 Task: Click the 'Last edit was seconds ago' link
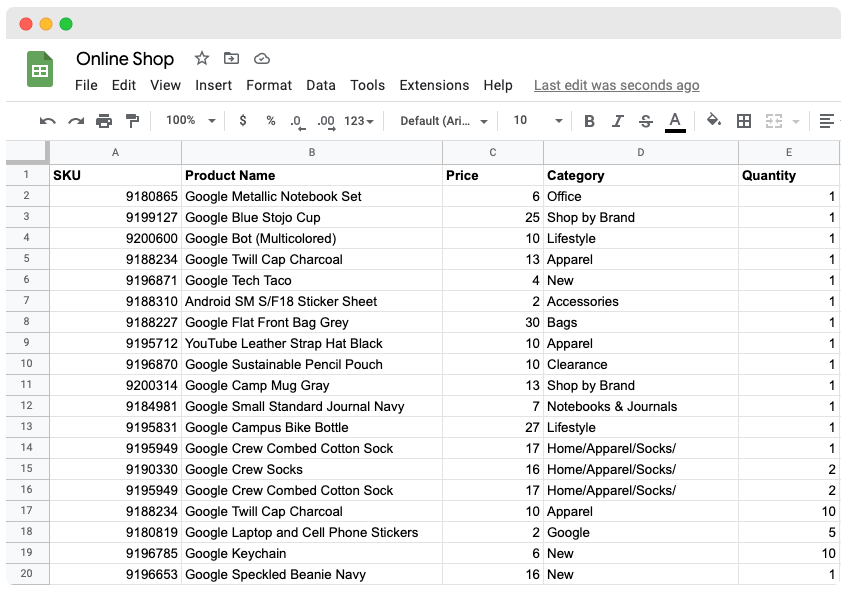(616, 85)
